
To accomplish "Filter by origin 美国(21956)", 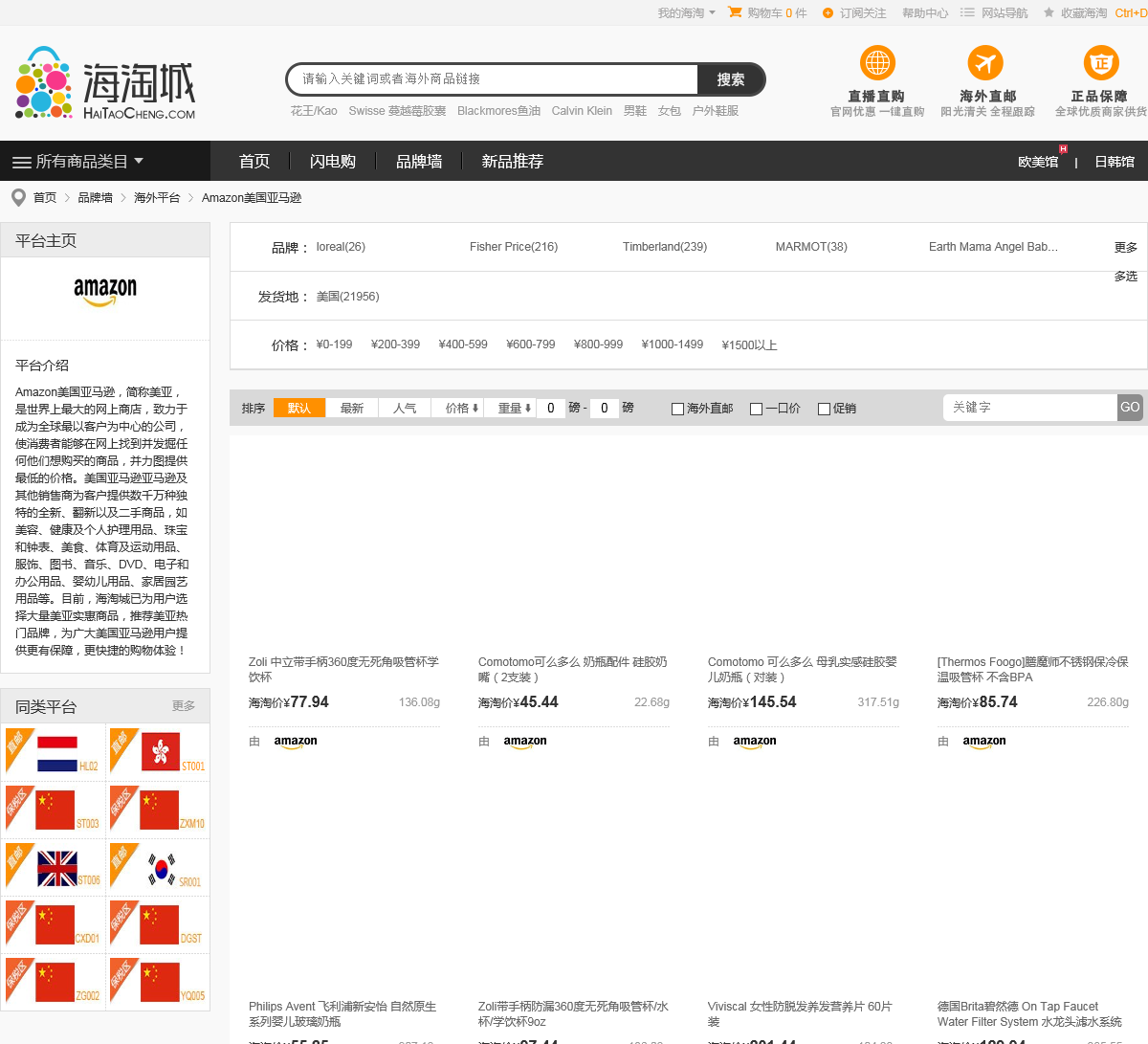I will (348, 297).
